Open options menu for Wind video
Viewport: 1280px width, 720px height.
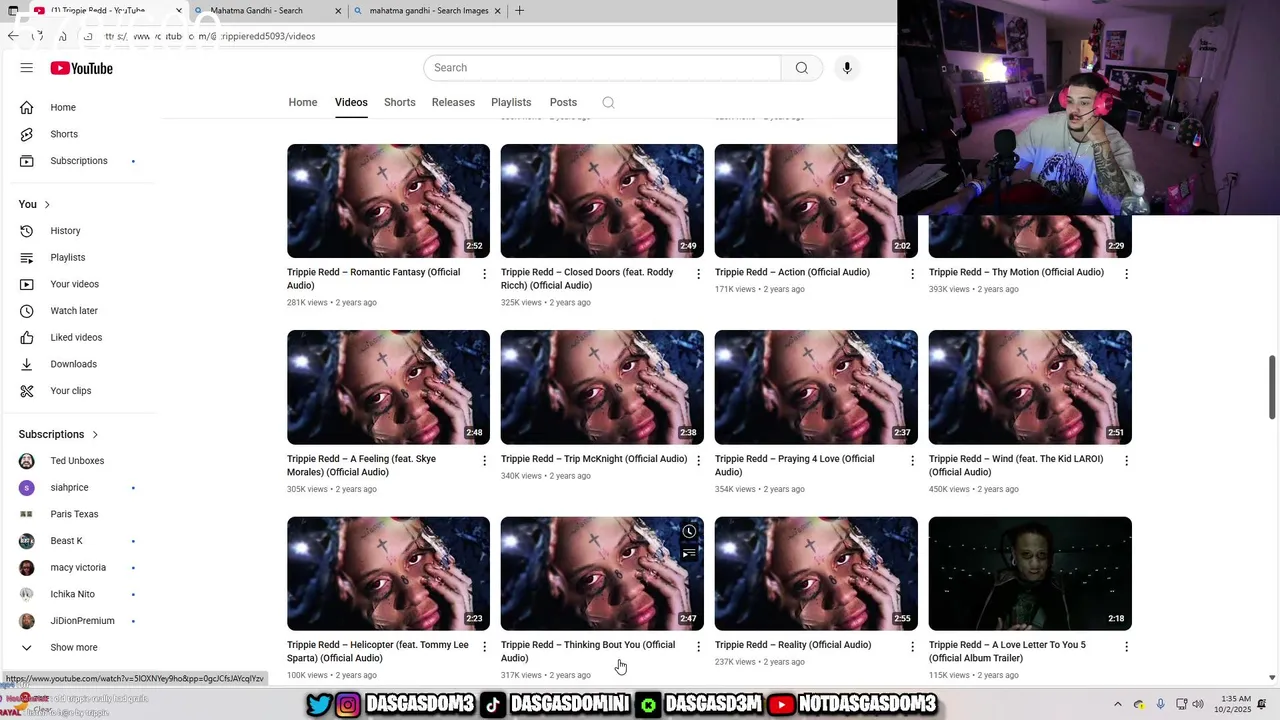(1126, 461)
